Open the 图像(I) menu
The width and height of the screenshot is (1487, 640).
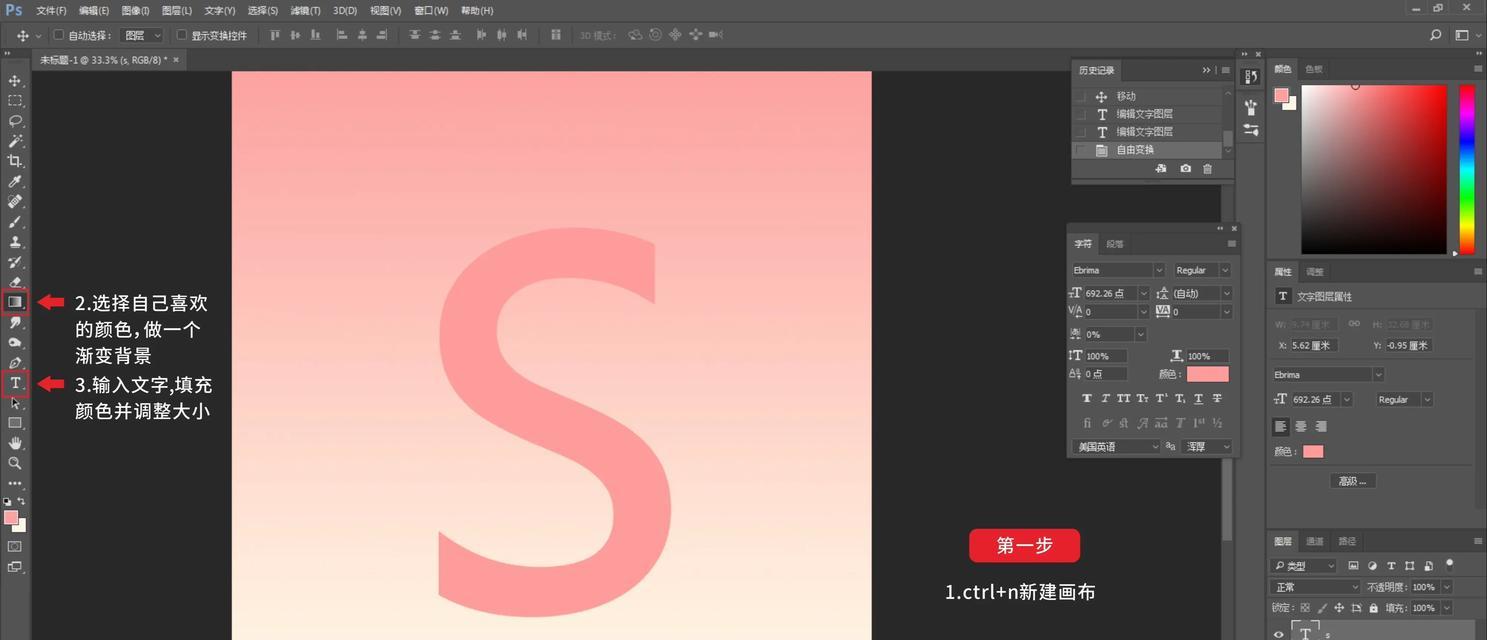(135, 11)
